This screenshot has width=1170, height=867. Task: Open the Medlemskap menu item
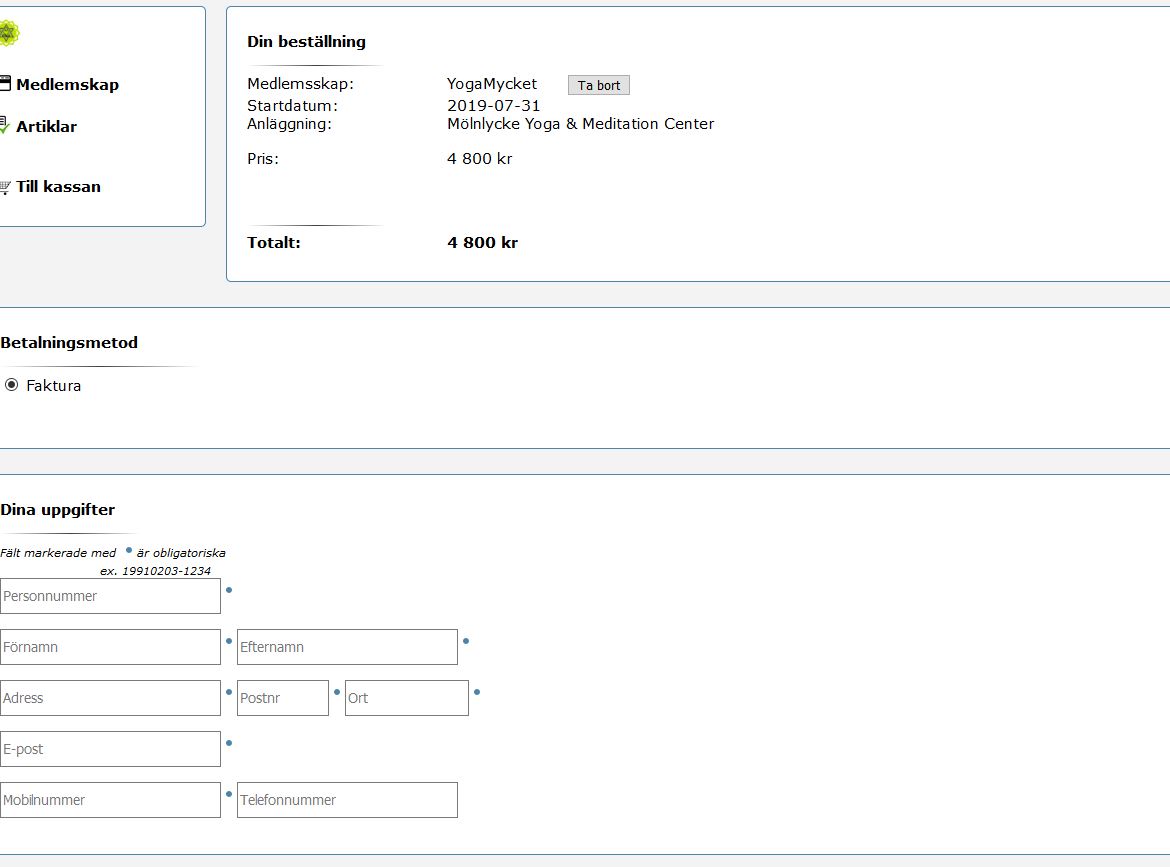(67, 85)
